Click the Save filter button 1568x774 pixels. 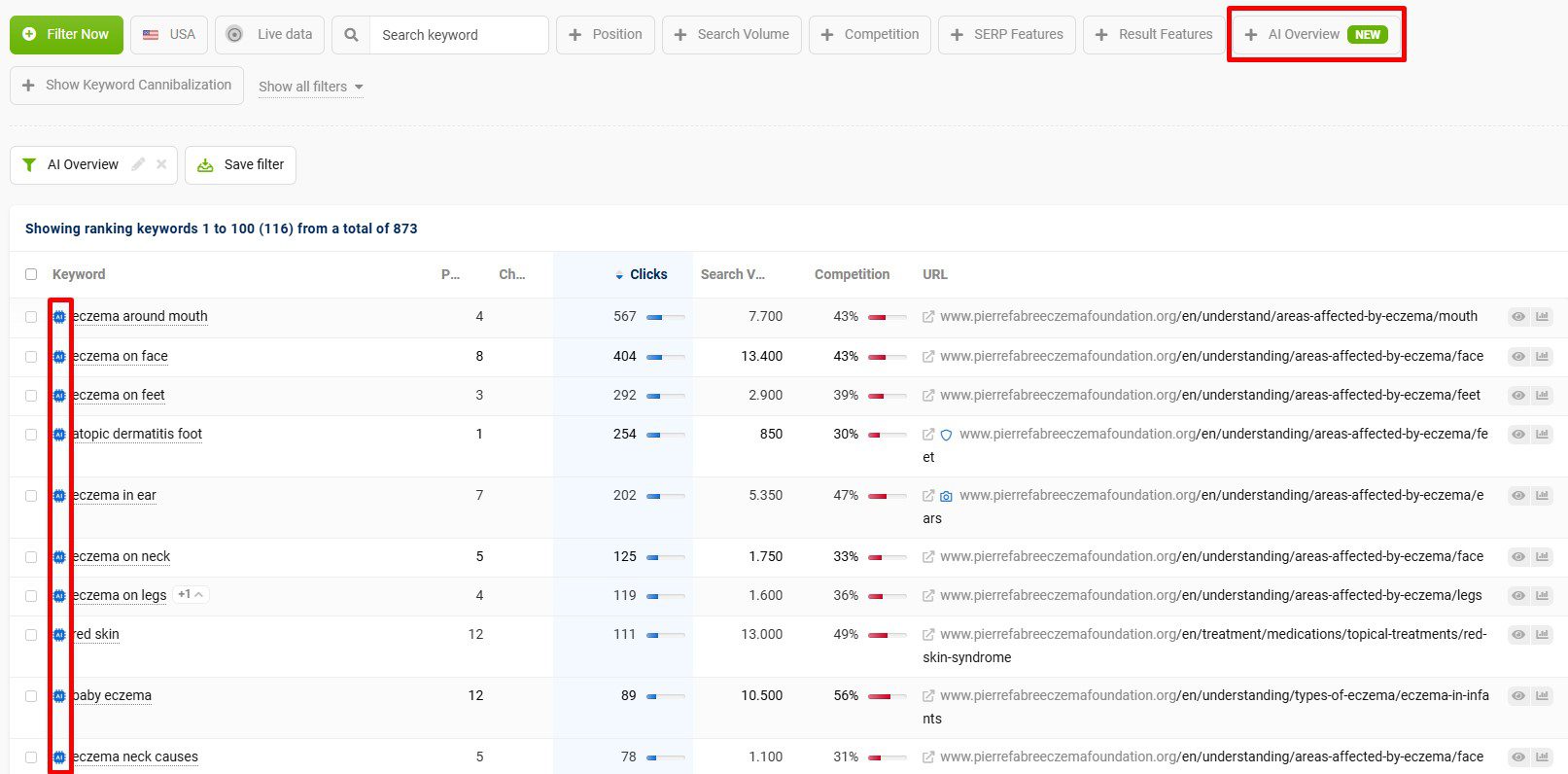click(x=240, y=165)
